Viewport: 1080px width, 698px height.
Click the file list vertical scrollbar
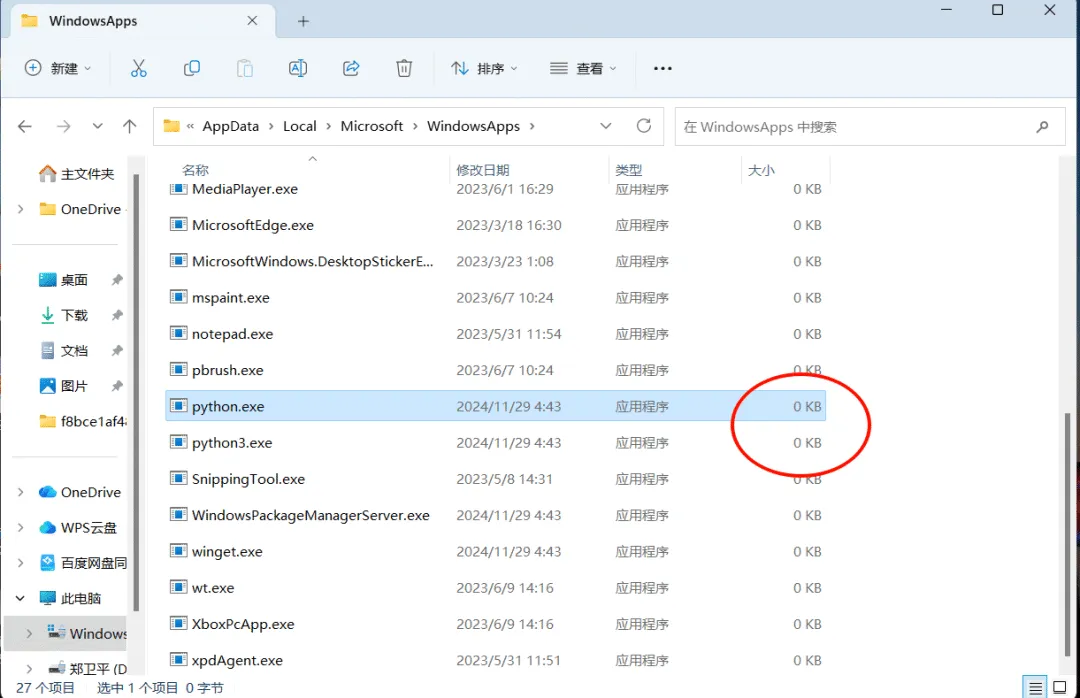click(1068, 534)
